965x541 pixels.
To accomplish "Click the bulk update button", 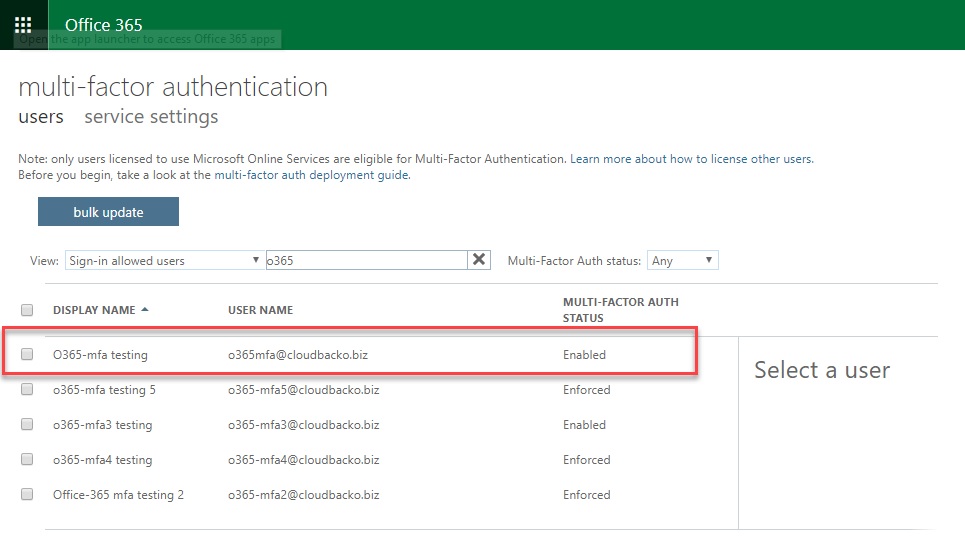I will [108, 212].
